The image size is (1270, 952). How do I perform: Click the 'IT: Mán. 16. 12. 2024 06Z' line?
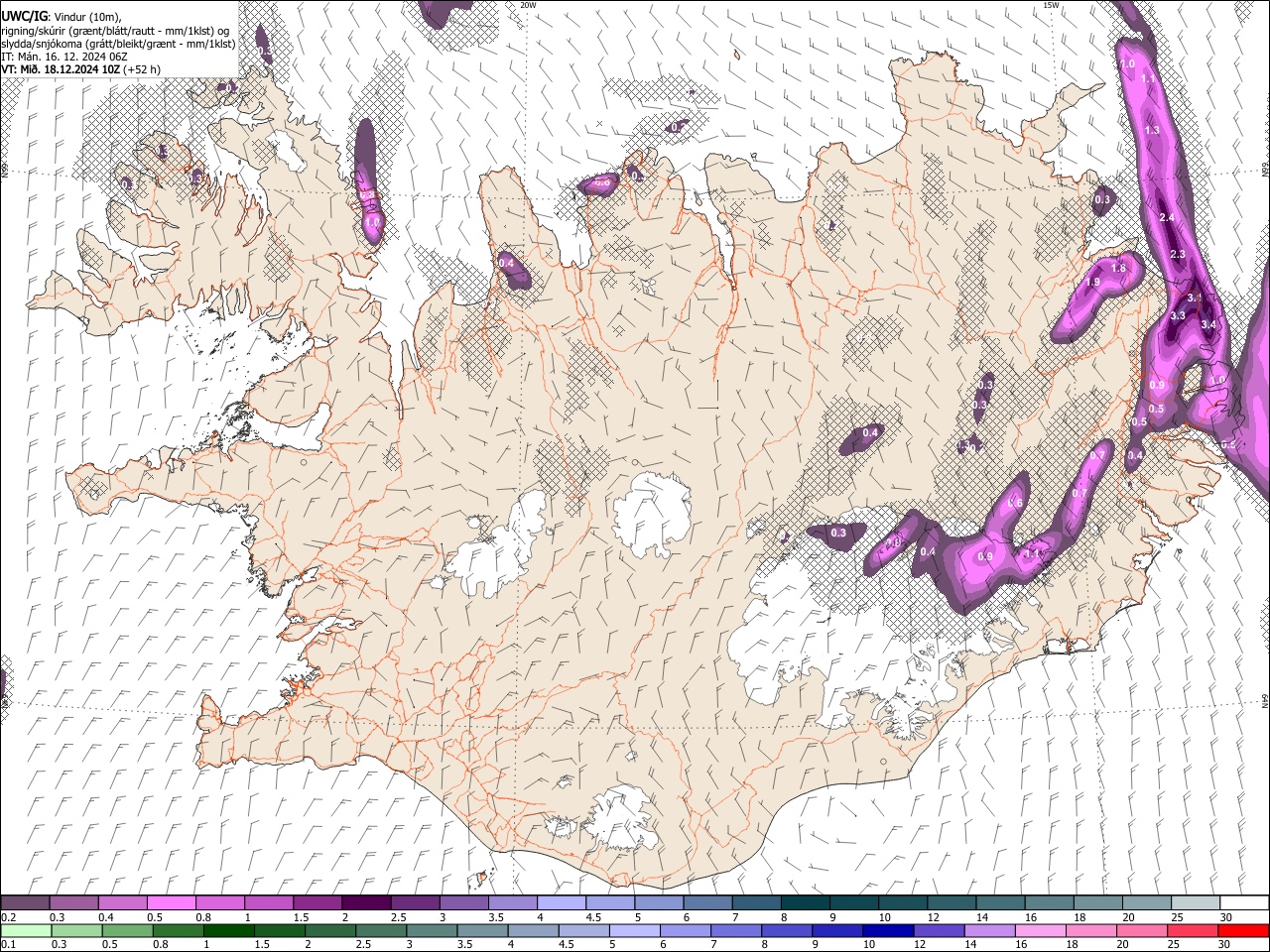click(x=63, y=57)
